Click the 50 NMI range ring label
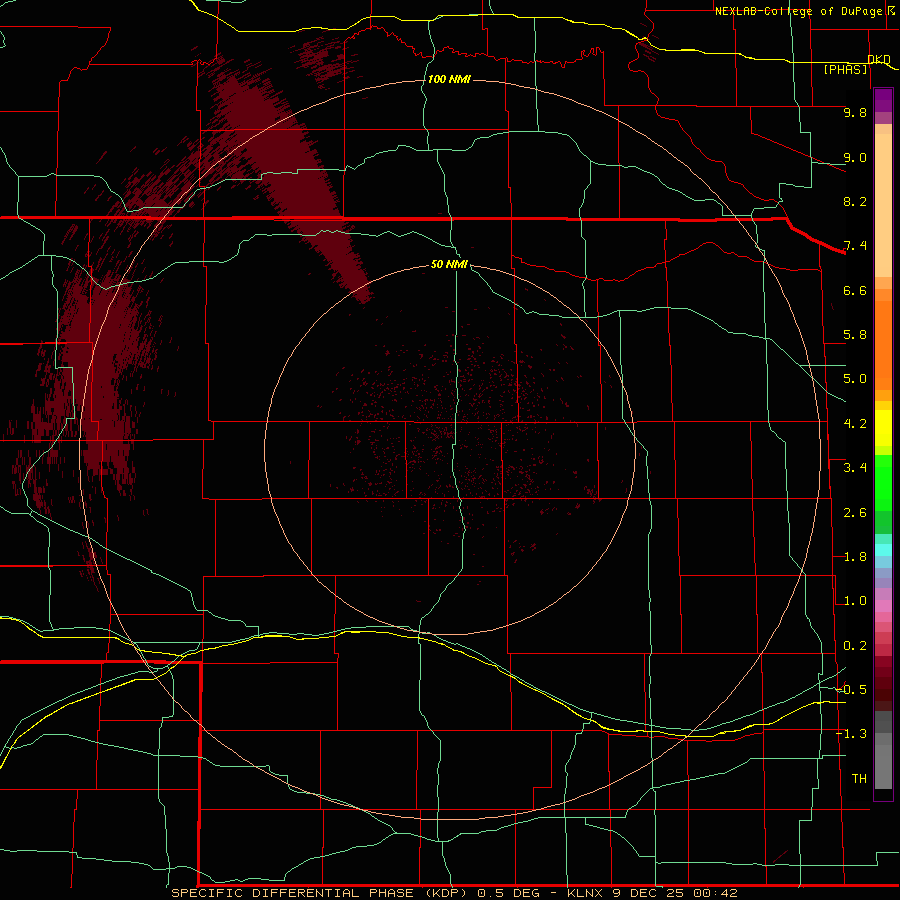 pos(449,264)
